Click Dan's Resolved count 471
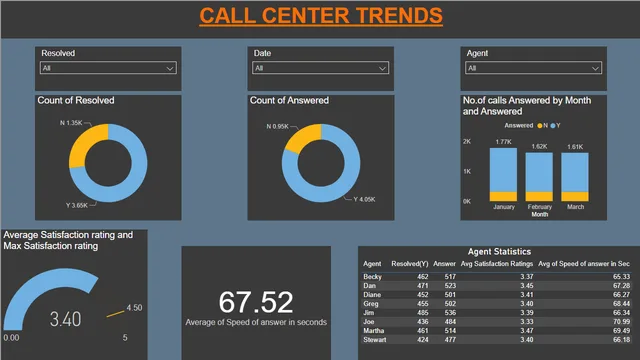 click(422, 286)
